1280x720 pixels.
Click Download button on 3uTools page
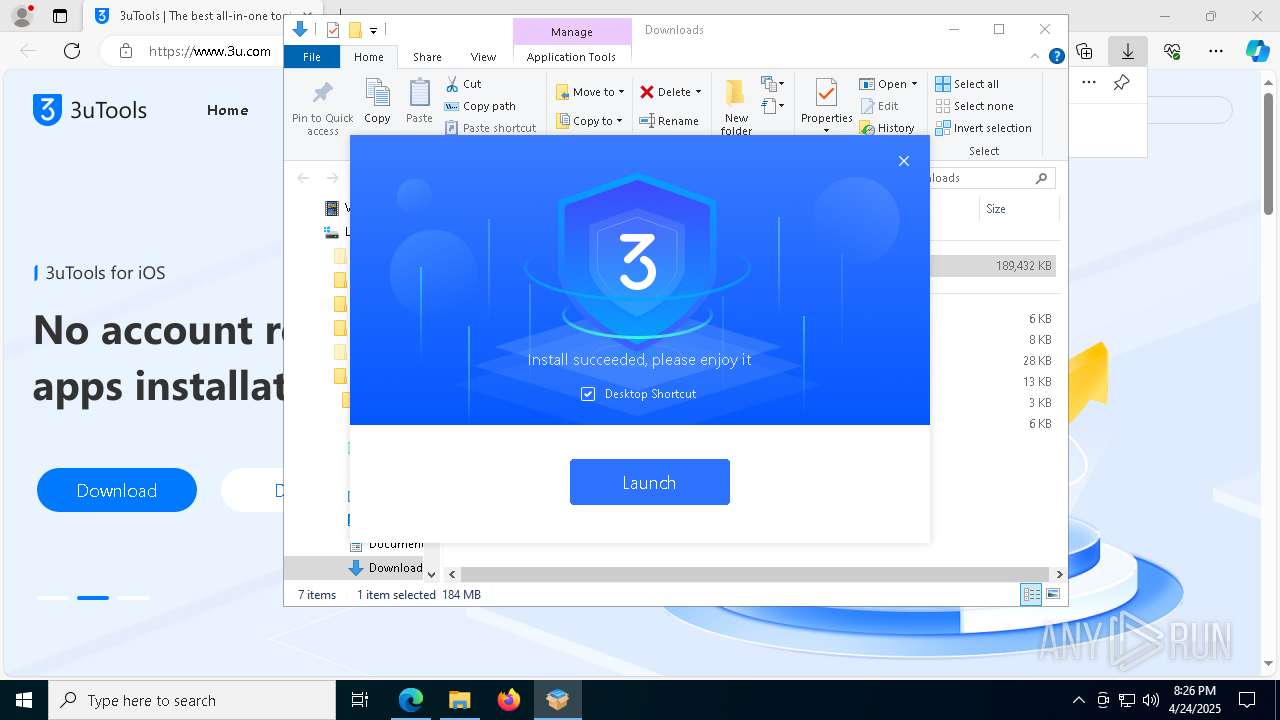tap(117, 490)
